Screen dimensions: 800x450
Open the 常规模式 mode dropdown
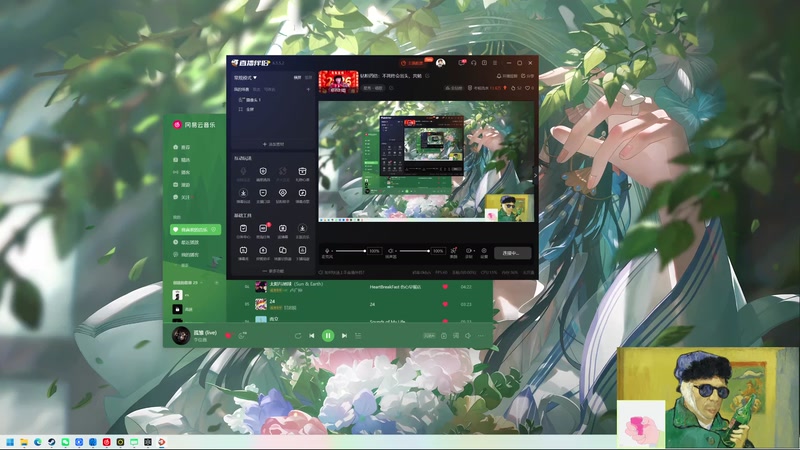pos(245,78)
